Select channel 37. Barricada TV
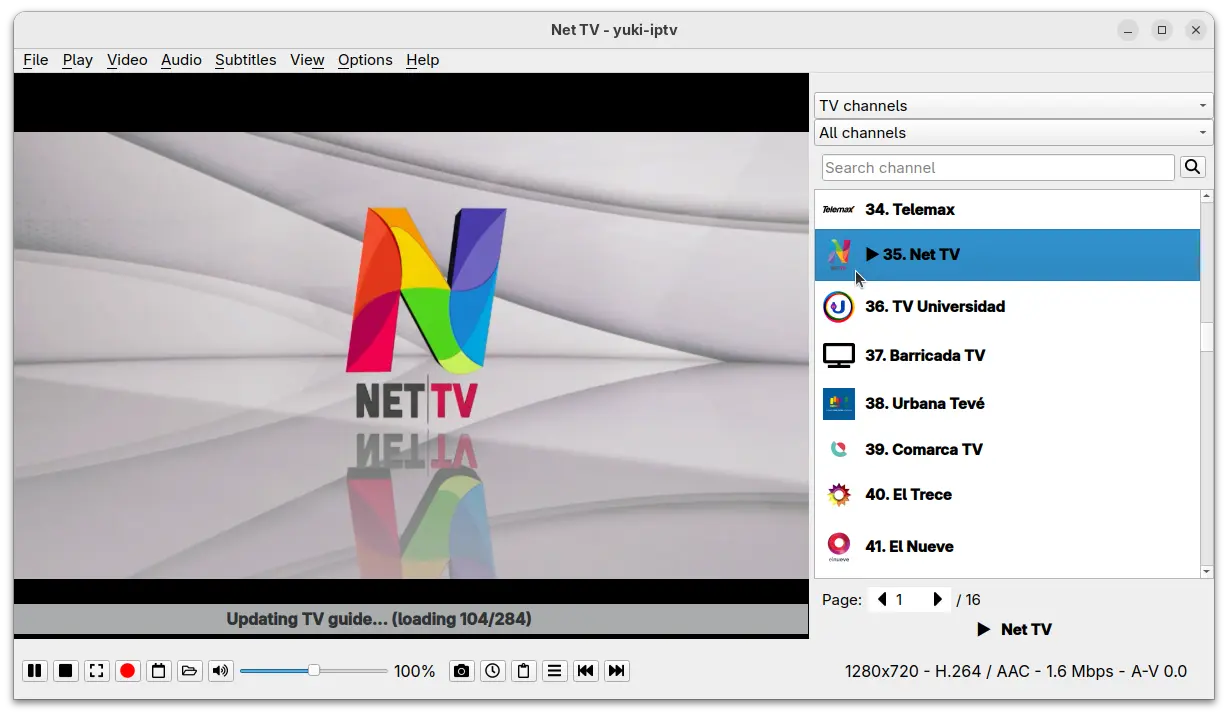The image size is (1228, 716). (x=1007, y=355)
